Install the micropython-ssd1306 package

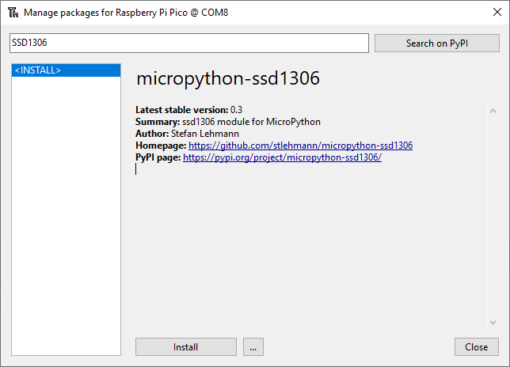point(186,347)
